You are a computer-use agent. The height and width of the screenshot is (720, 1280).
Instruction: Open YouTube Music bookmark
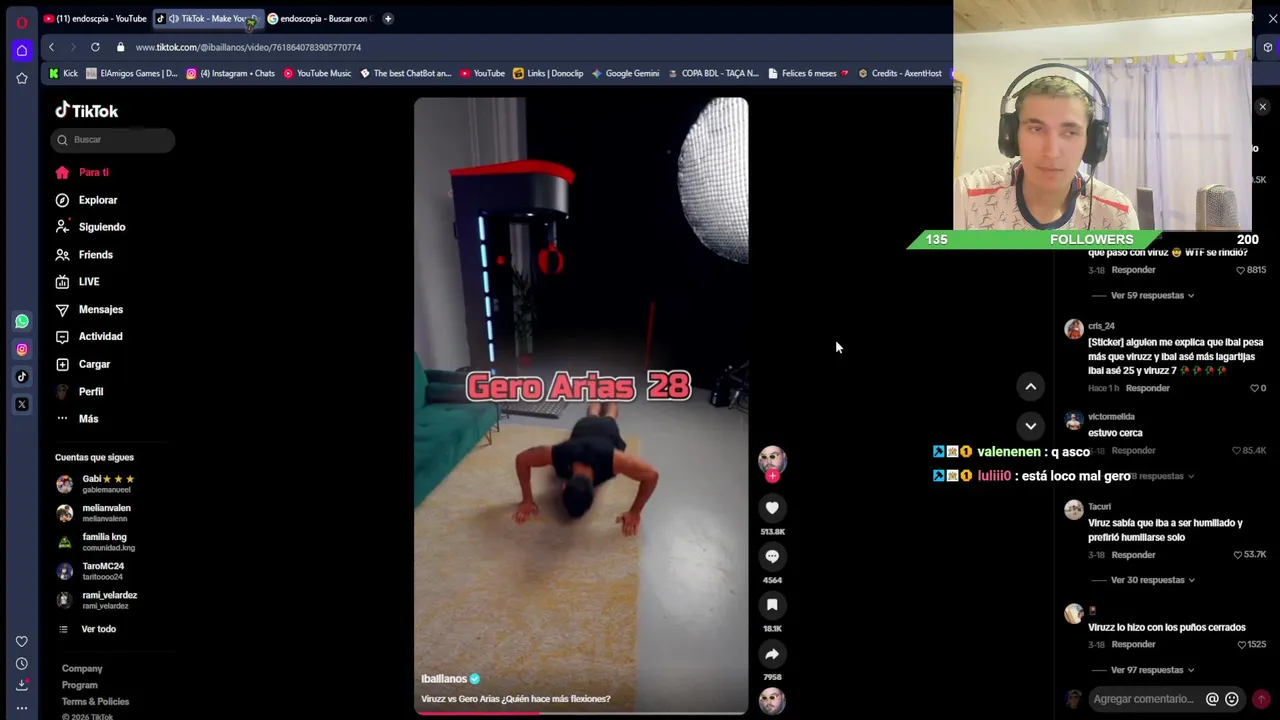(x=318, y=73)
